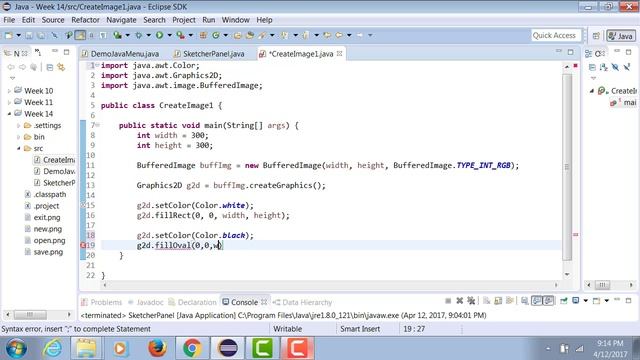This screenshot has width=640, height=360.
Task: Click Remove All Terminated Launches icon
Action: 471,301
